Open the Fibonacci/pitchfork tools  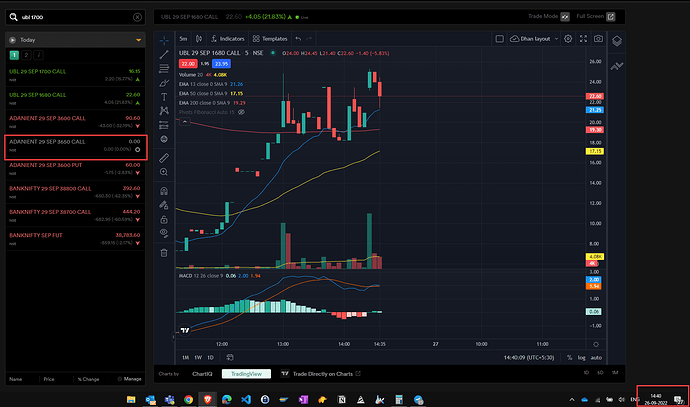(x=164, y=69)
